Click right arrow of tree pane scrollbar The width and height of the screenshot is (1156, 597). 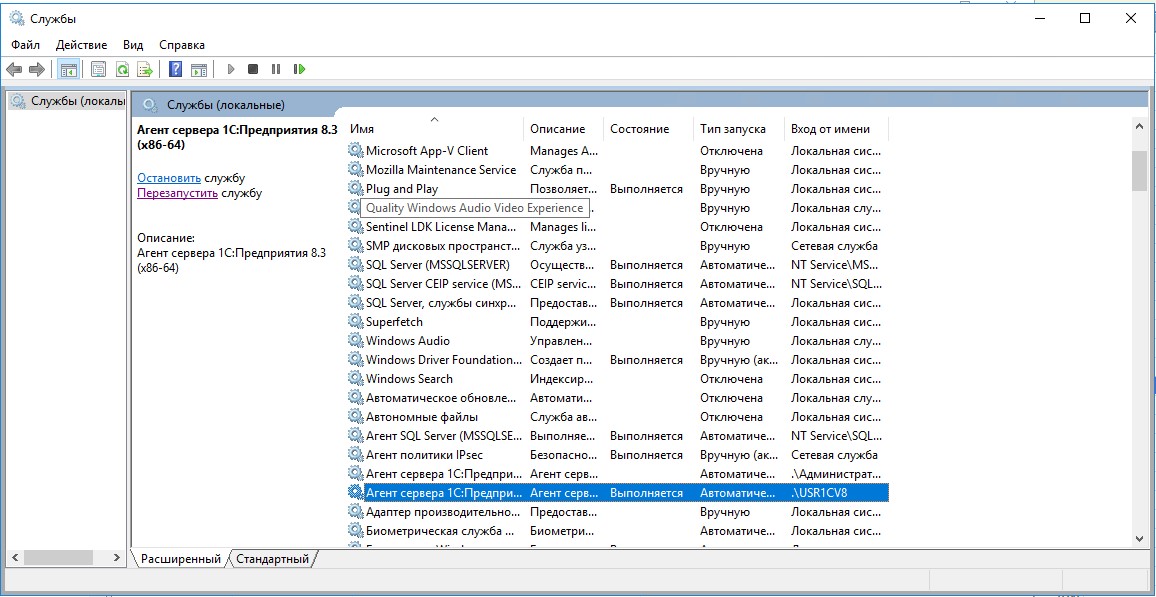[x=116, y=558]
